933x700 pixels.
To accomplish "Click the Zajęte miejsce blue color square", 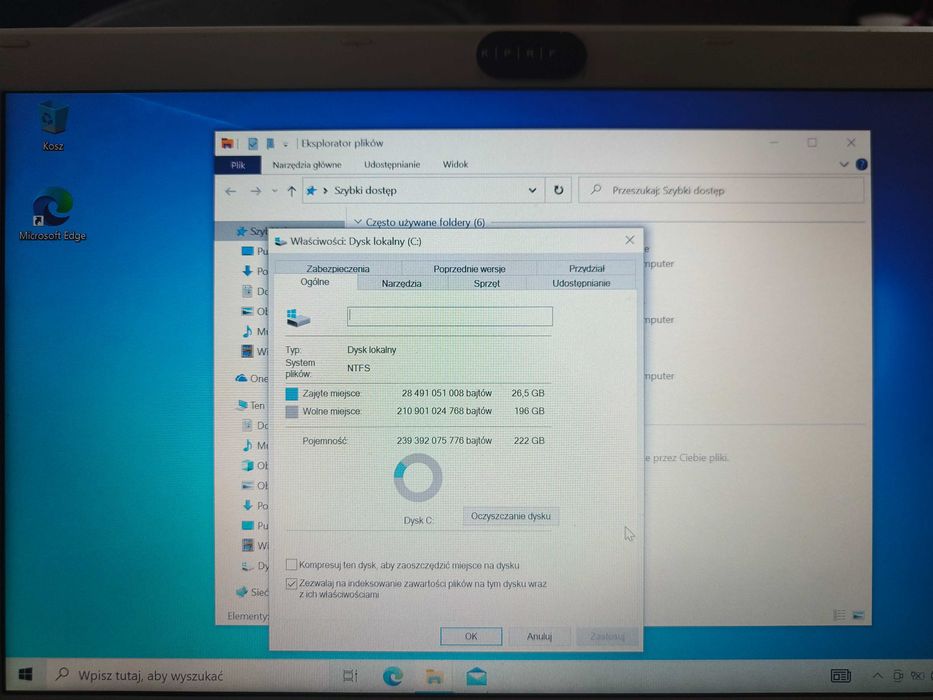I will click(292, 393).
